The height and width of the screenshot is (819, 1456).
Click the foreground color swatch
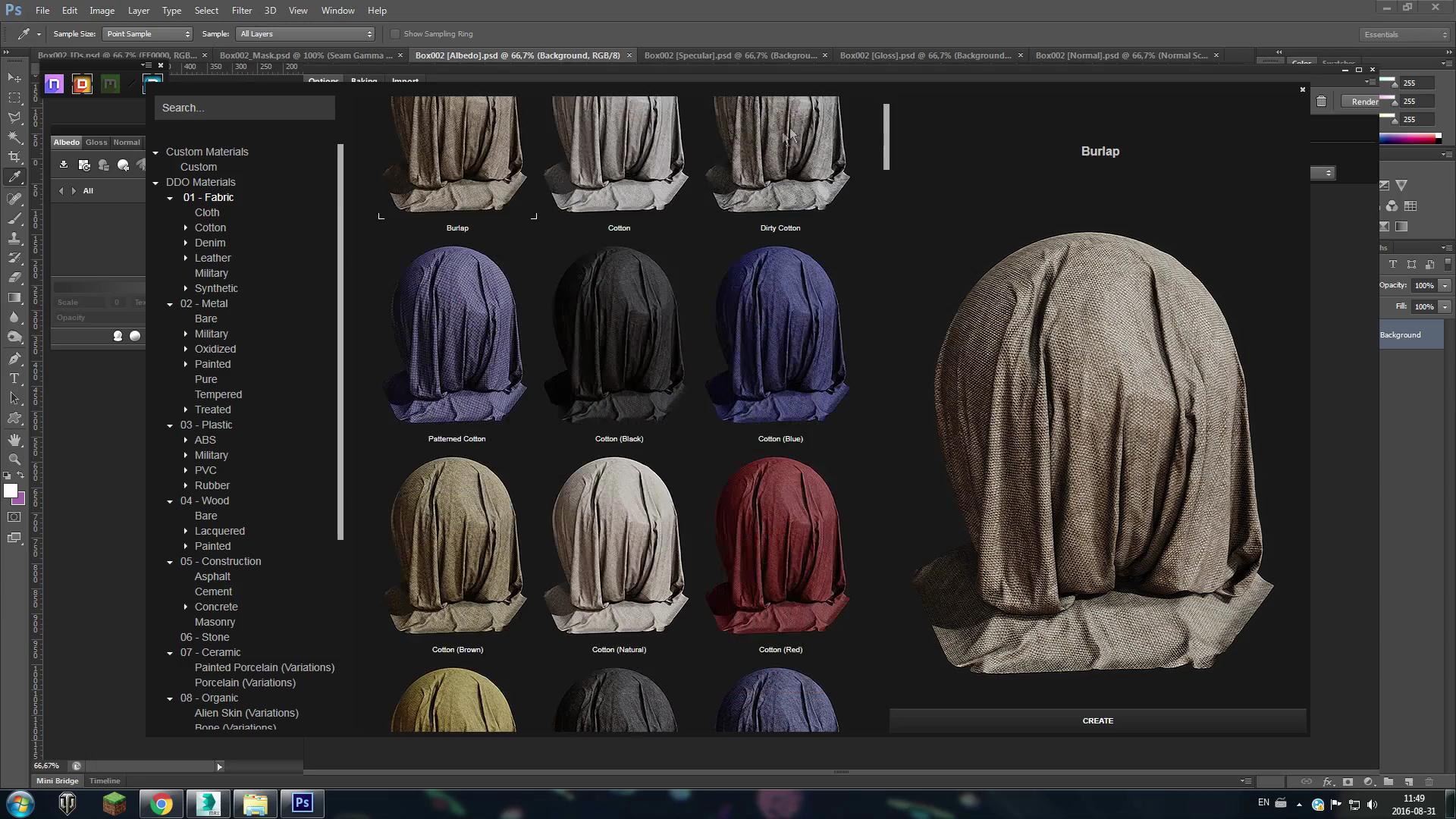click(x=10, y=491)
